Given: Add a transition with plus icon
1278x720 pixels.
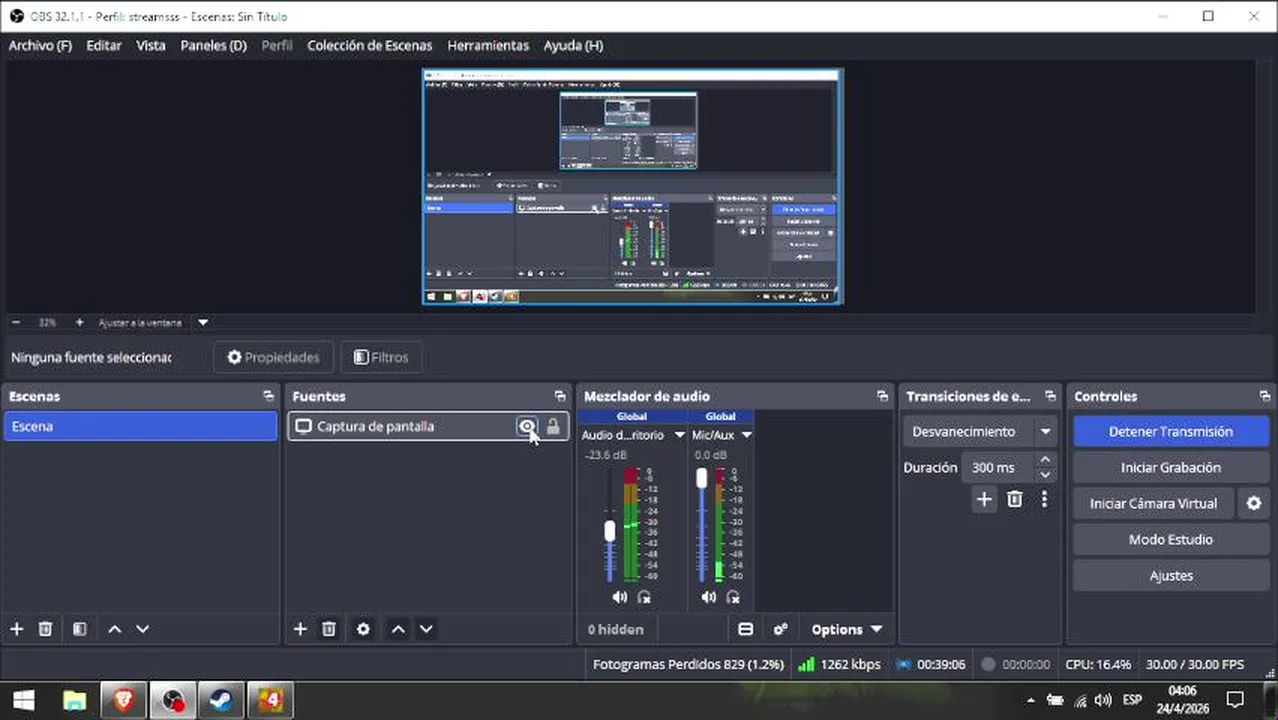Looking at the screenshot, I should pos(984,499).
